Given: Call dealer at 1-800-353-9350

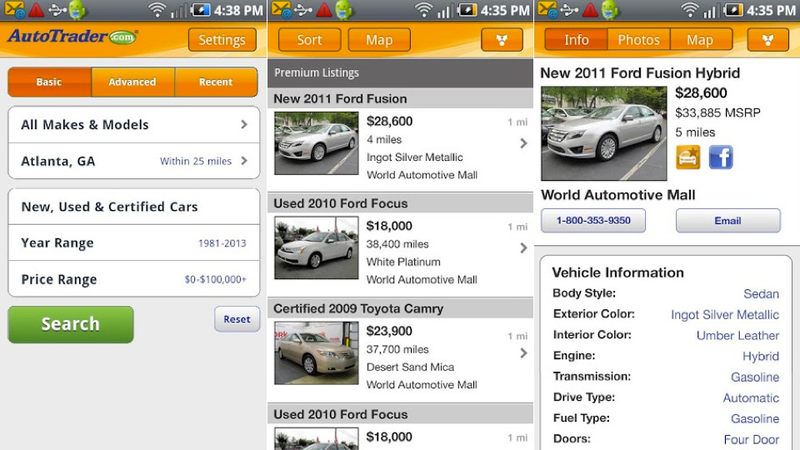Looking at the screenshot, I should click(x=593, y=220).
